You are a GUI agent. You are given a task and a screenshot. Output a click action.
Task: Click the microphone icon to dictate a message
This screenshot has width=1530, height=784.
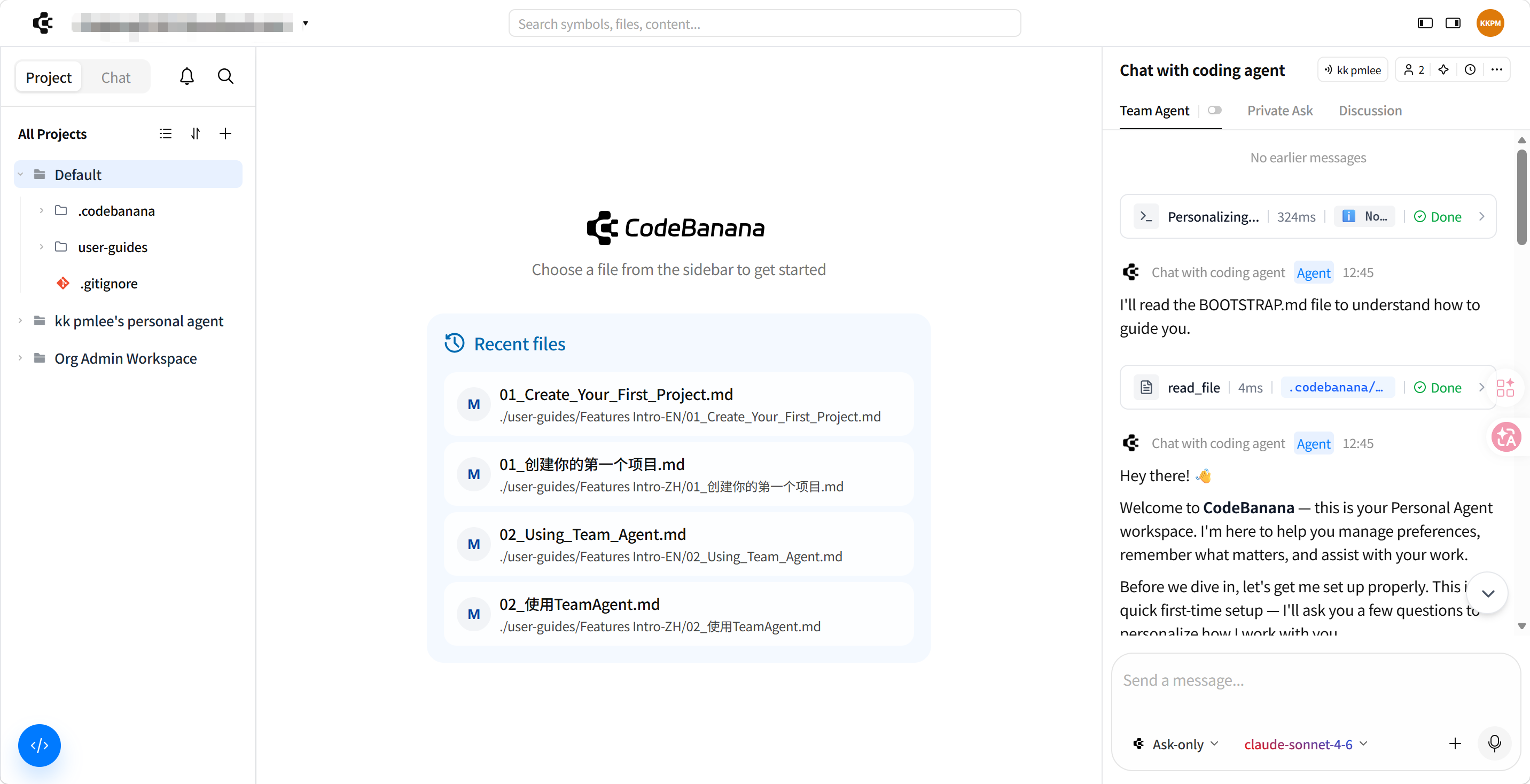click(x=1494, y=743)
